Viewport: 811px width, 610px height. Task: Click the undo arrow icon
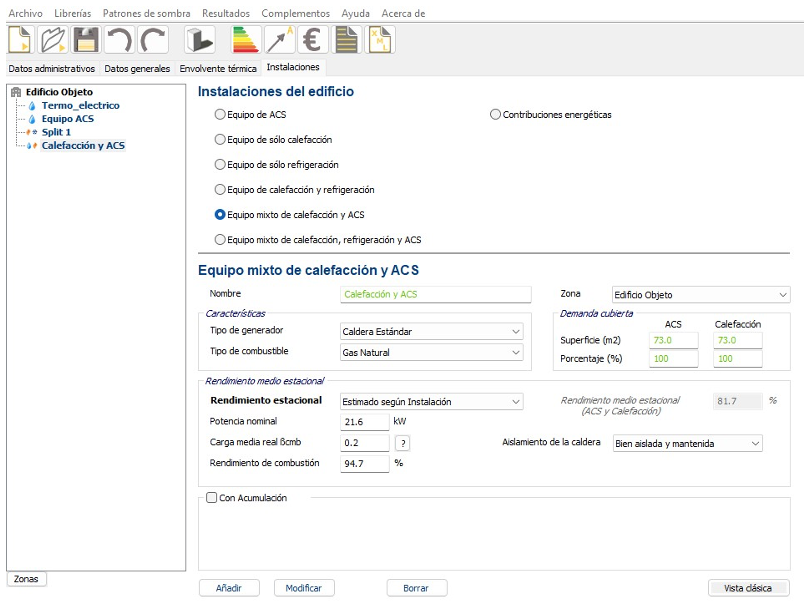(119, 40)
